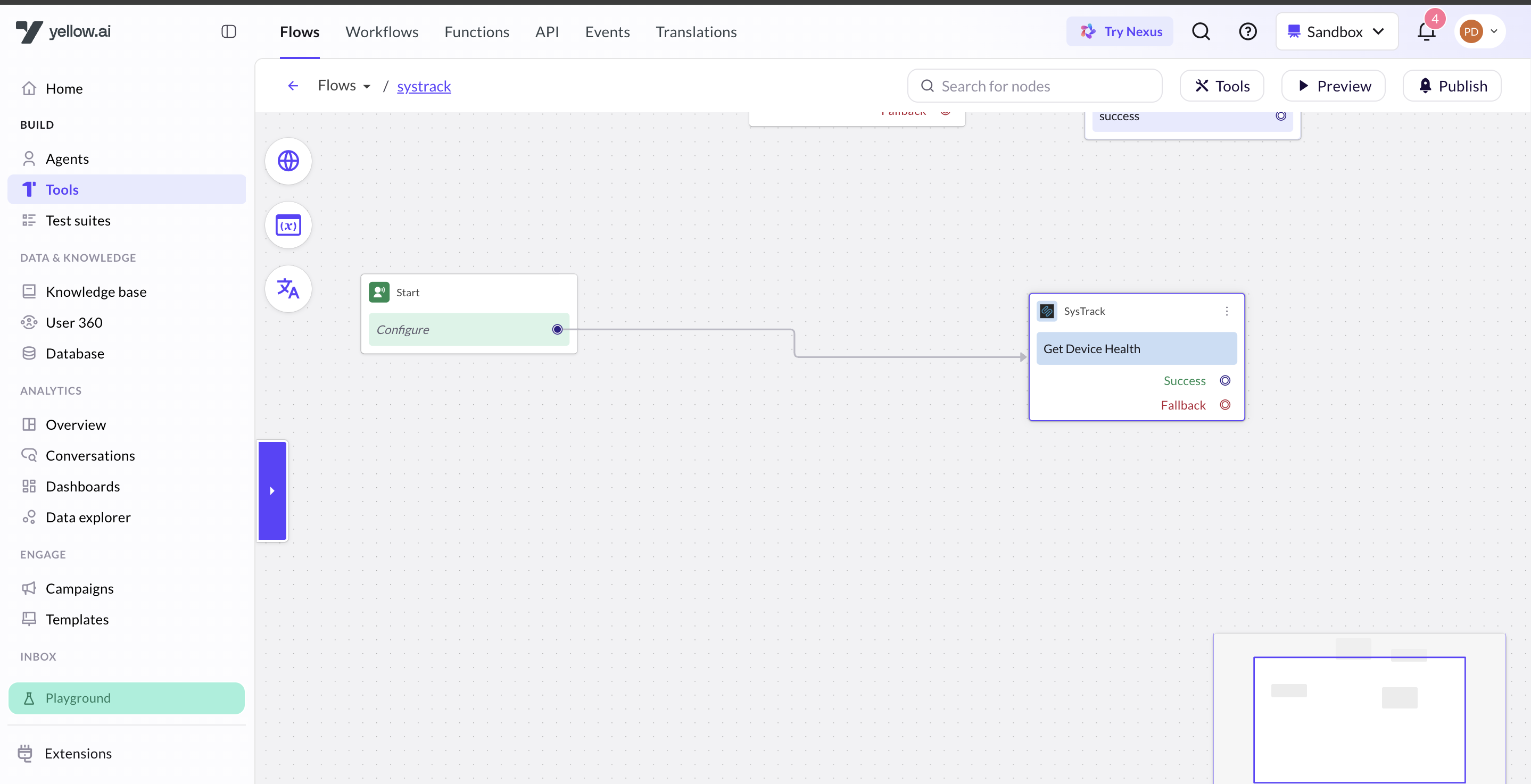Viewport: 1531px width, 784px height.
Task: Click the yellow.ai logo
Action: (63, 31)
